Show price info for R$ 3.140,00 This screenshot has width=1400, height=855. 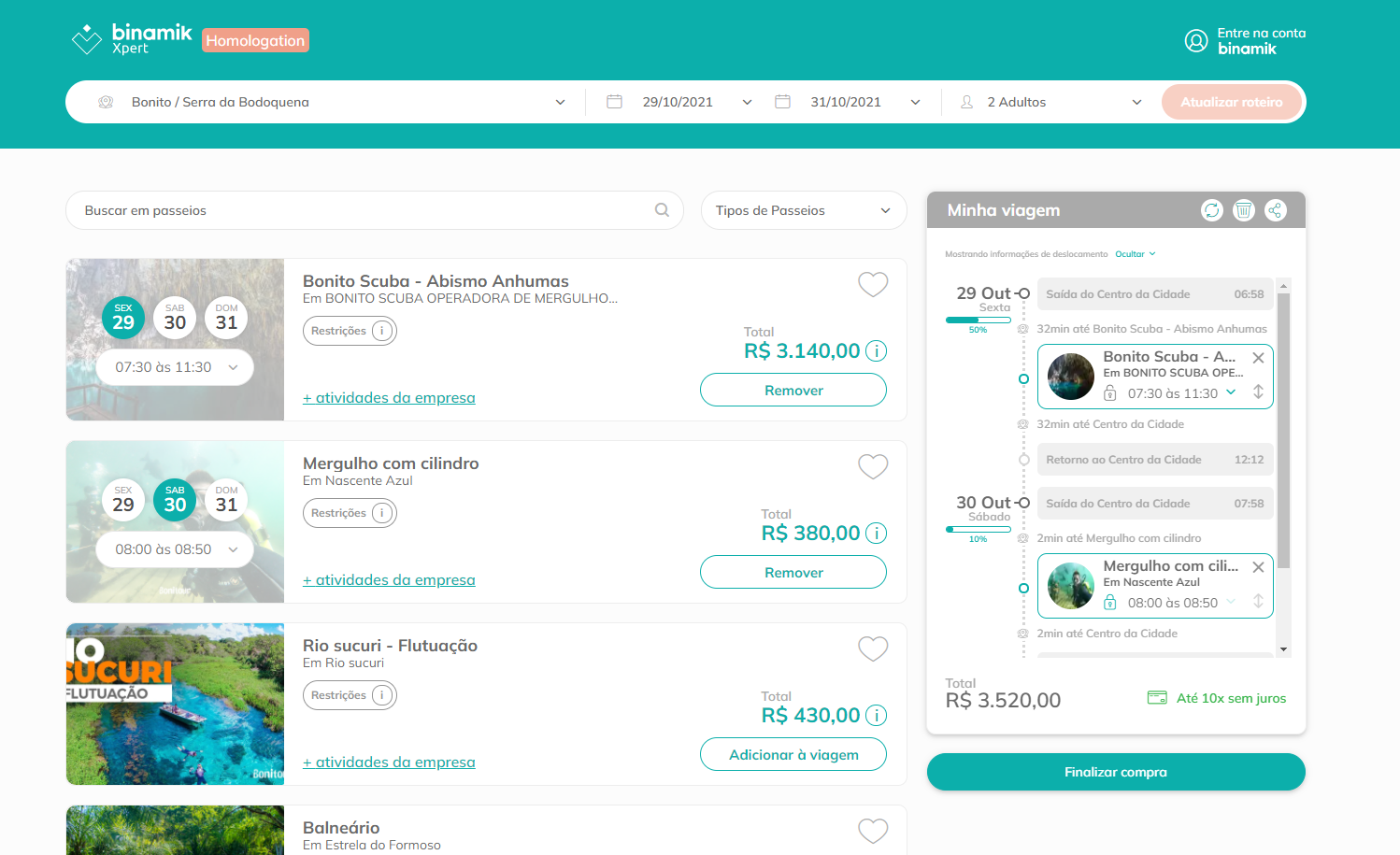(876, 351)
